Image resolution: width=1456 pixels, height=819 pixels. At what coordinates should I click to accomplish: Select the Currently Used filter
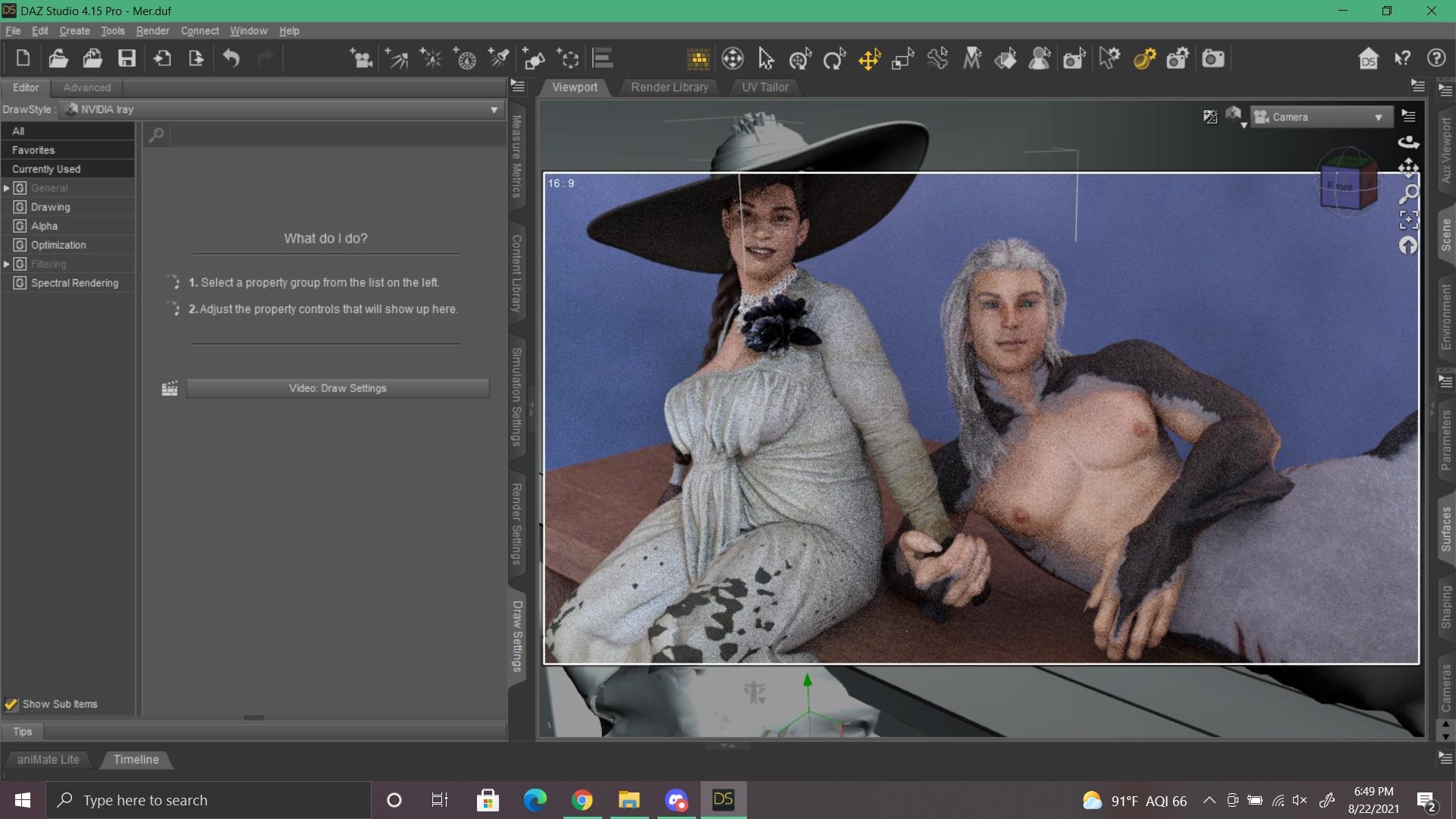pos(46,169)
